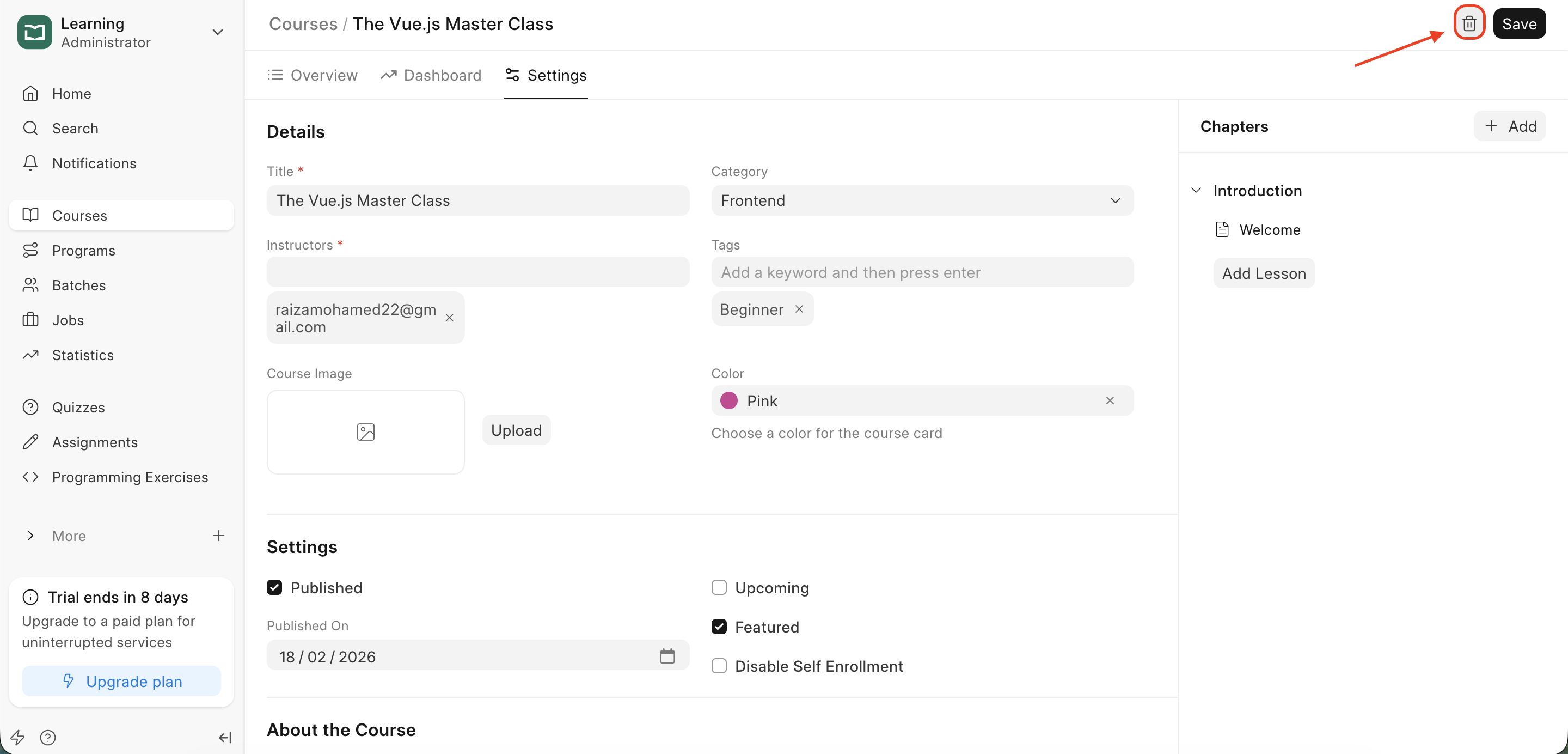This screenshot has width=1568, height=754.
Task: Open the calendar date picker icon
Action: (x=667, y=656)
